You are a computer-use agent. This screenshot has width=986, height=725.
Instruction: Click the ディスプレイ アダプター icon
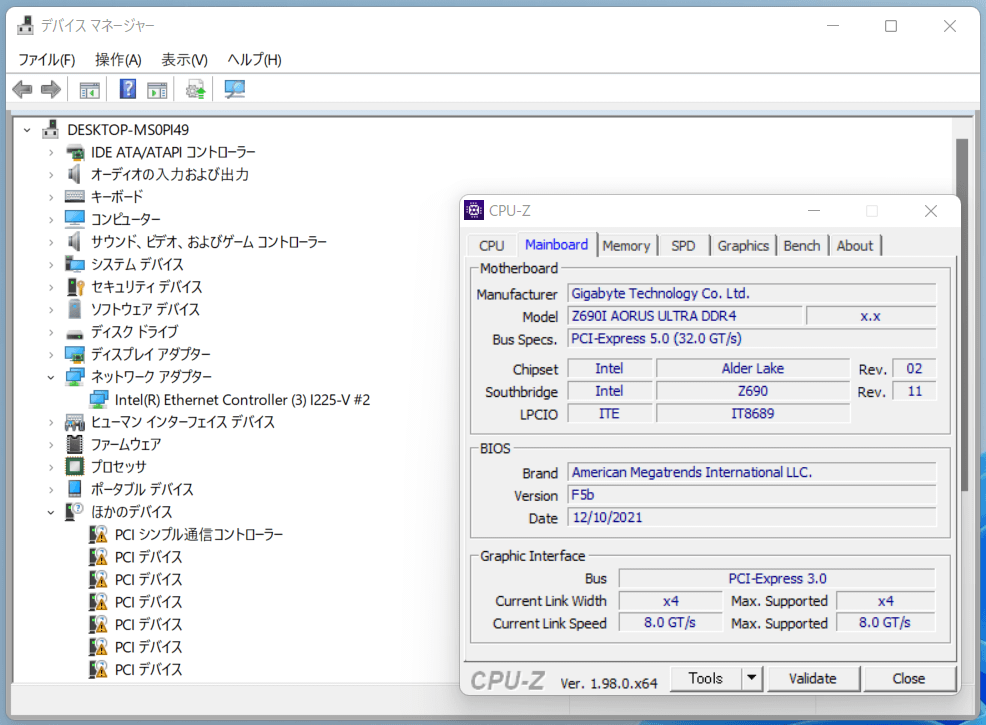click(x=75, y=355)
